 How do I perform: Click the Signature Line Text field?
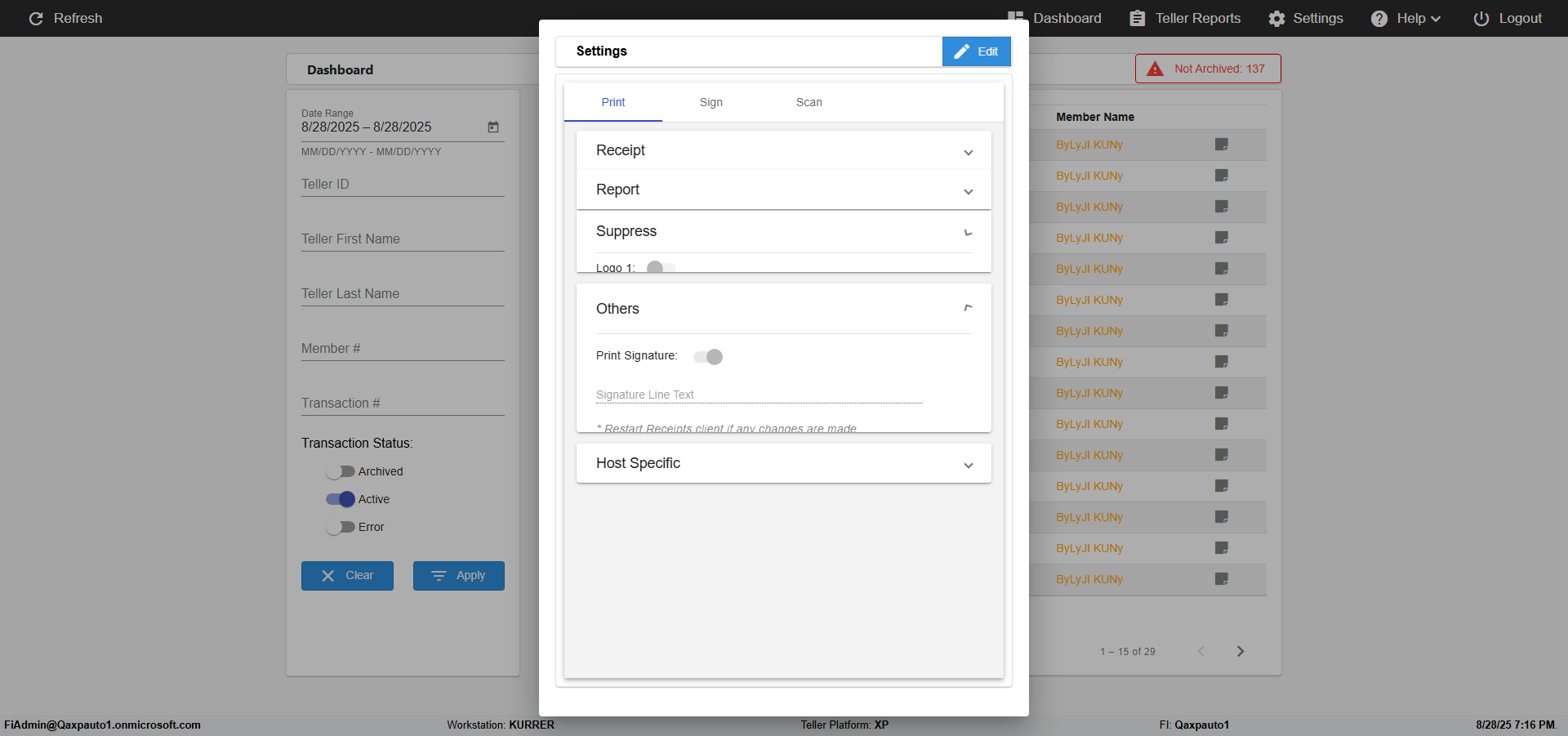coord(759,395)
